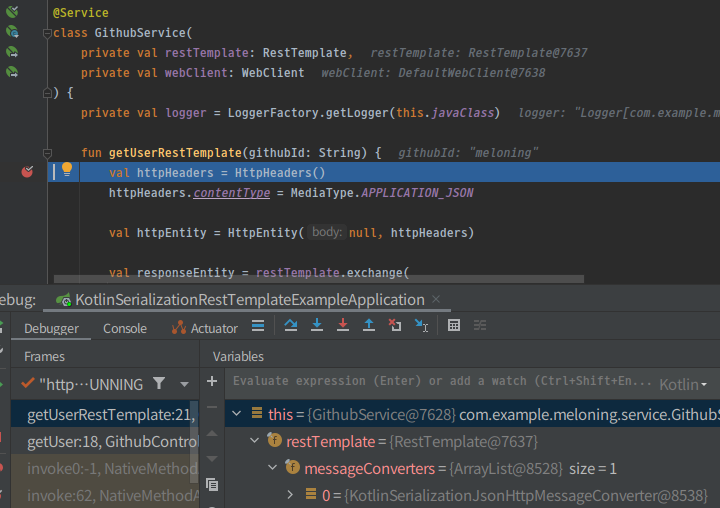Click the inline hint 'webClient: DefaultWebClient@7638'
The image size is (720, 508).
(x=433, y=73)
